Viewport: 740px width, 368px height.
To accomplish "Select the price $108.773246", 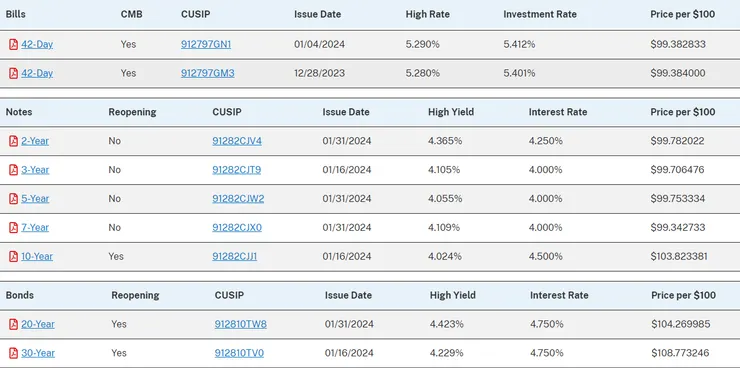I will click(x=680, y=353).
